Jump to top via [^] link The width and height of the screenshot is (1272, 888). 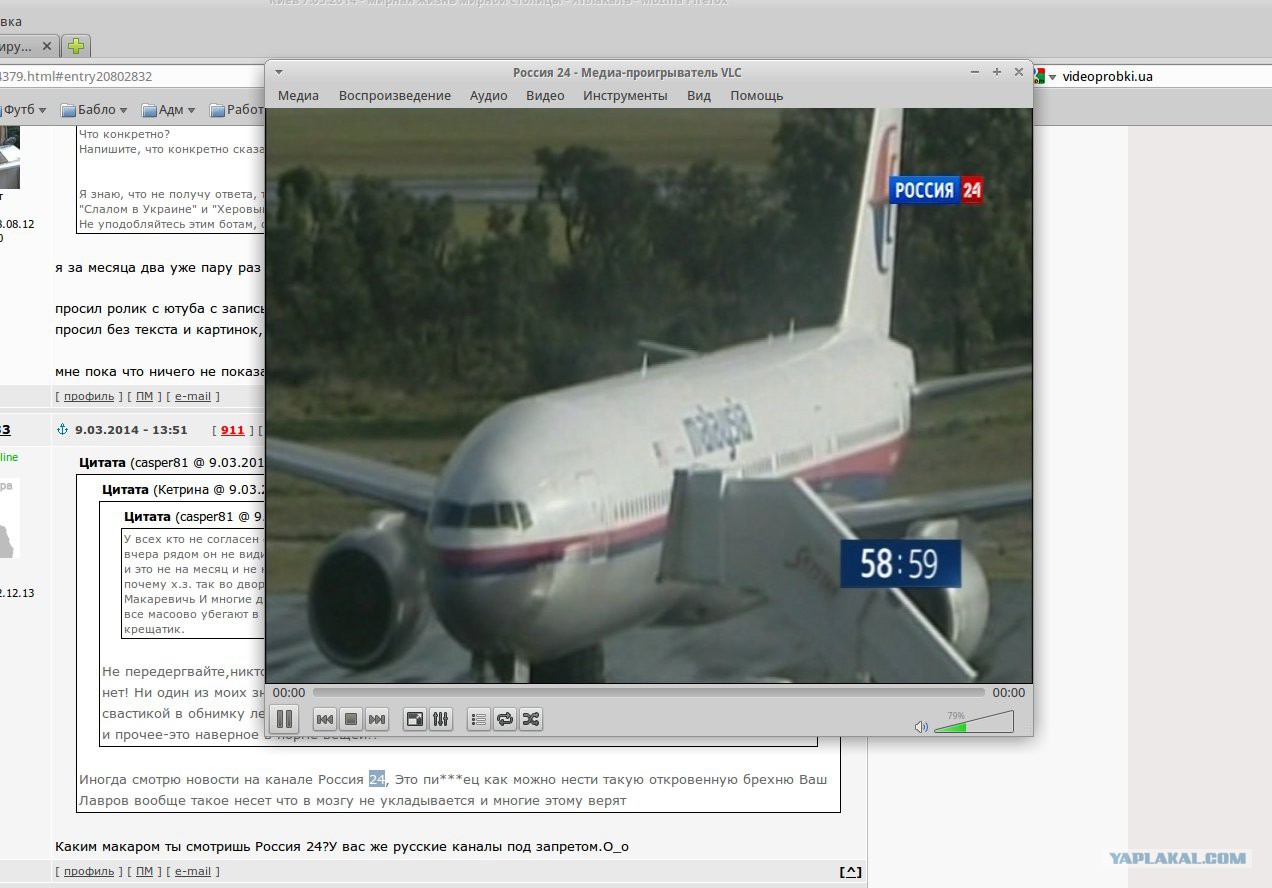[850, 871]
